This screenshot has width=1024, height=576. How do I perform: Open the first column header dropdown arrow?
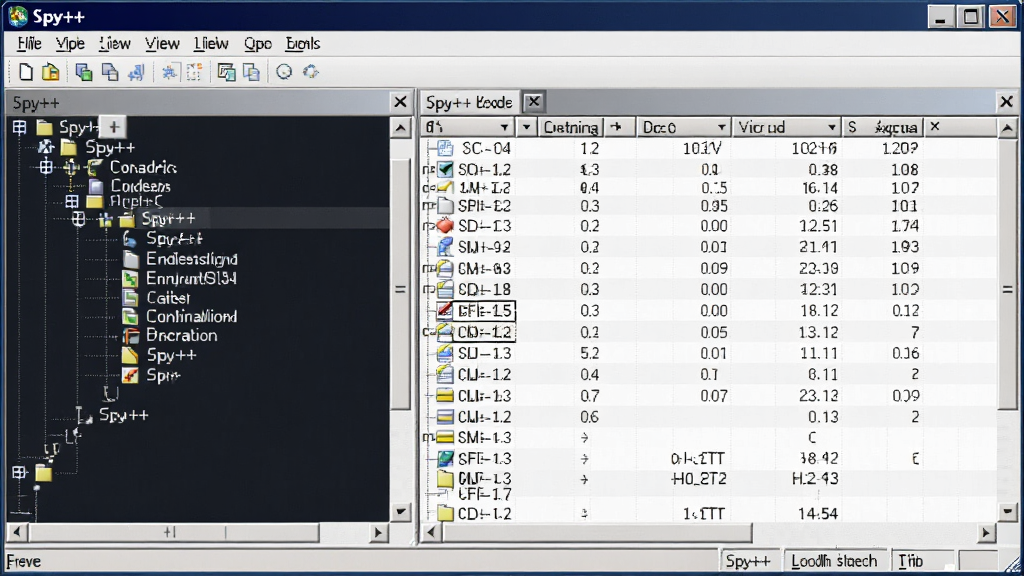pyautogui.click(x=504, y=127)
